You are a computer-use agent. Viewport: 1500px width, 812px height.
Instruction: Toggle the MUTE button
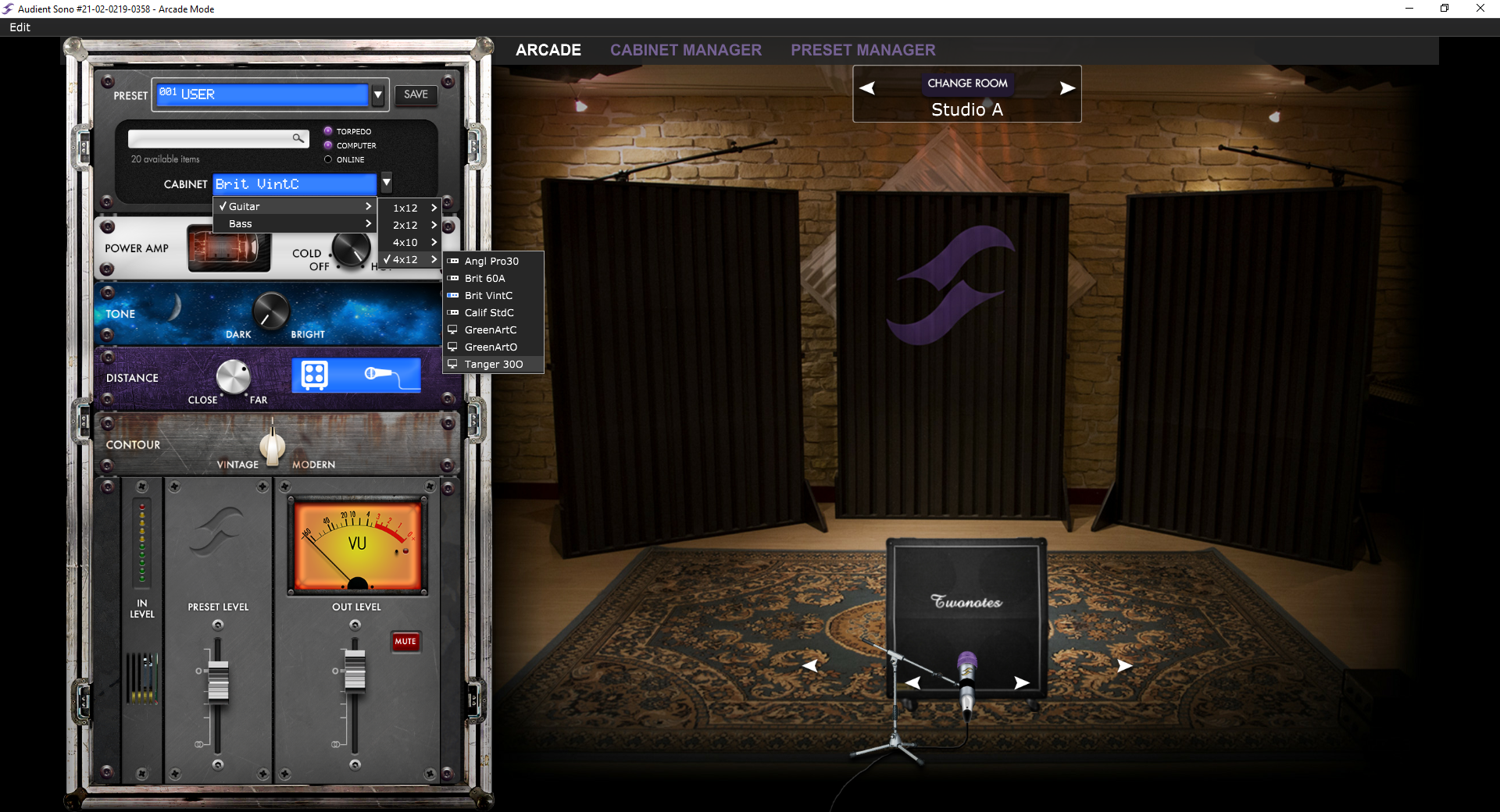405,641
